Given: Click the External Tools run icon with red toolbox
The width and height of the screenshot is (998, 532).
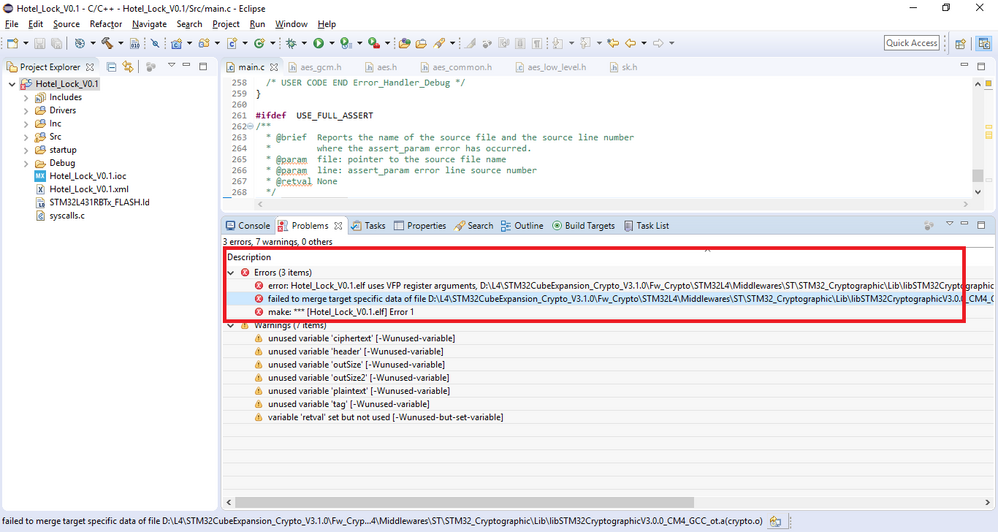Looking at the screenshot, I should (374, 43).
